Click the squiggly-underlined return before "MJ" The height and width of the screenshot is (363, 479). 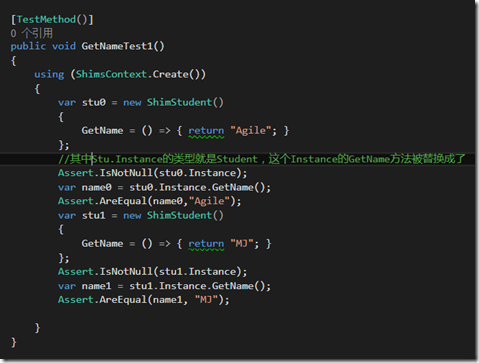(x=206, y=244)
